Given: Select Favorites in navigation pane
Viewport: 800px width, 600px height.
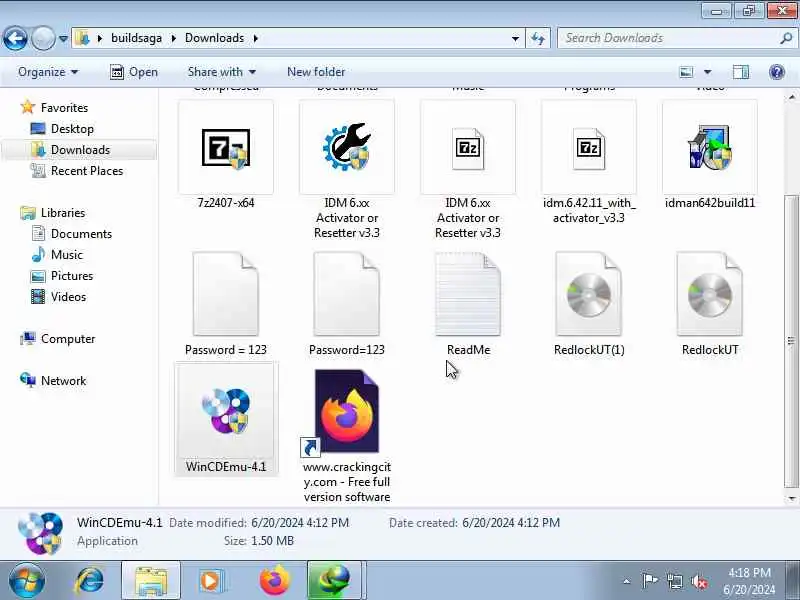Looking at the screenshot, I should [64, 108].
